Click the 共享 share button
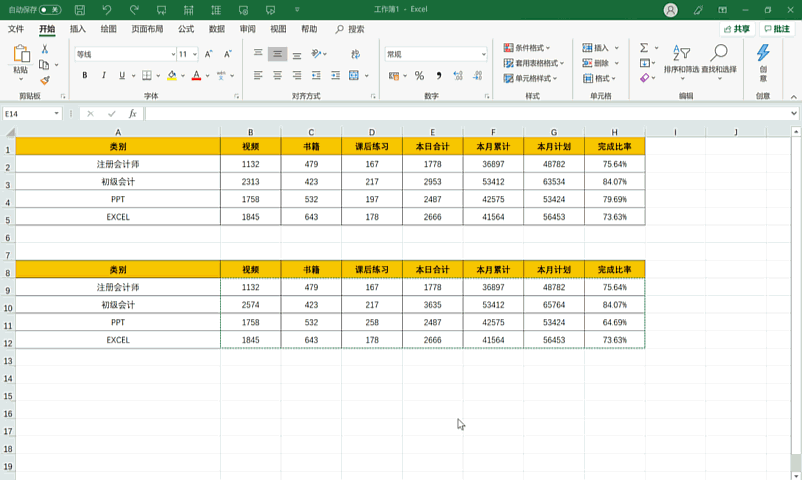 (737, 29)
